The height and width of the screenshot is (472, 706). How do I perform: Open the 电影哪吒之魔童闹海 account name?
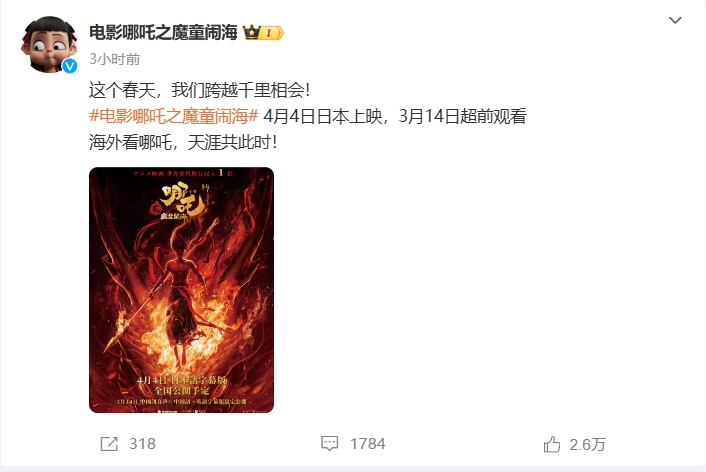point(163,32)
